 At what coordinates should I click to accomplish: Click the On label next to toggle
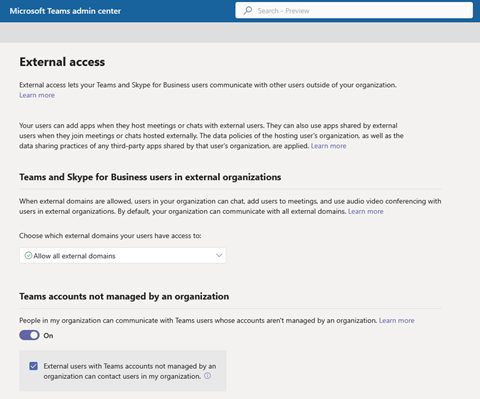(48, 336)
